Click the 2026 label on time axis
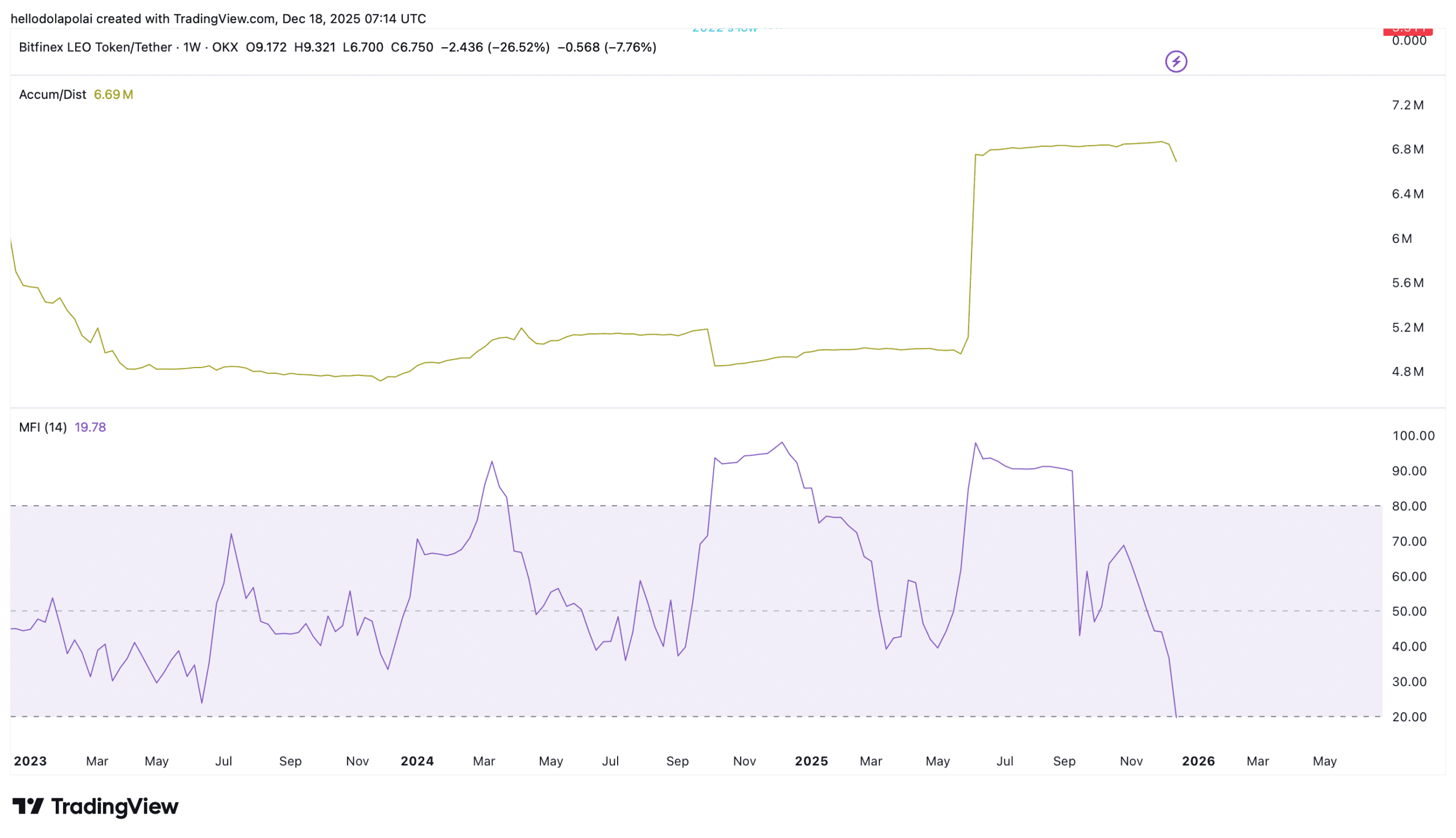The height and width of the screenshot is (838, 1456). pyautogui.click(x=1198, y=761)
